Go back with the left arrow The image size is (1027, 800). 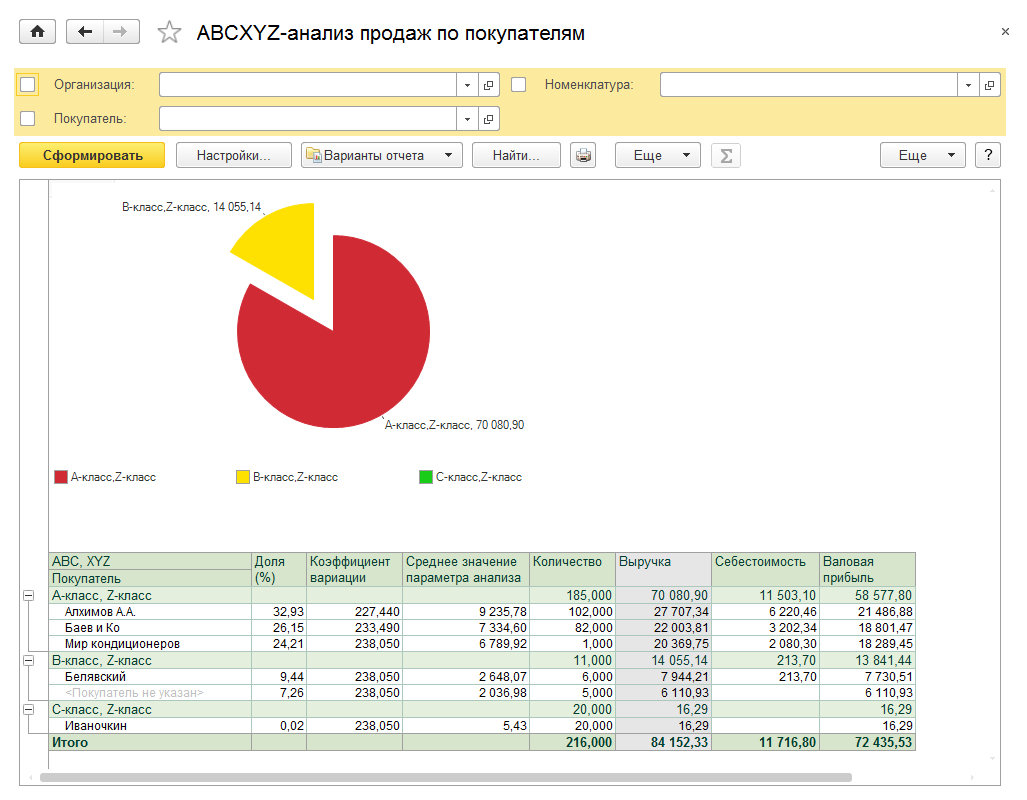click(x=84, y=32)
